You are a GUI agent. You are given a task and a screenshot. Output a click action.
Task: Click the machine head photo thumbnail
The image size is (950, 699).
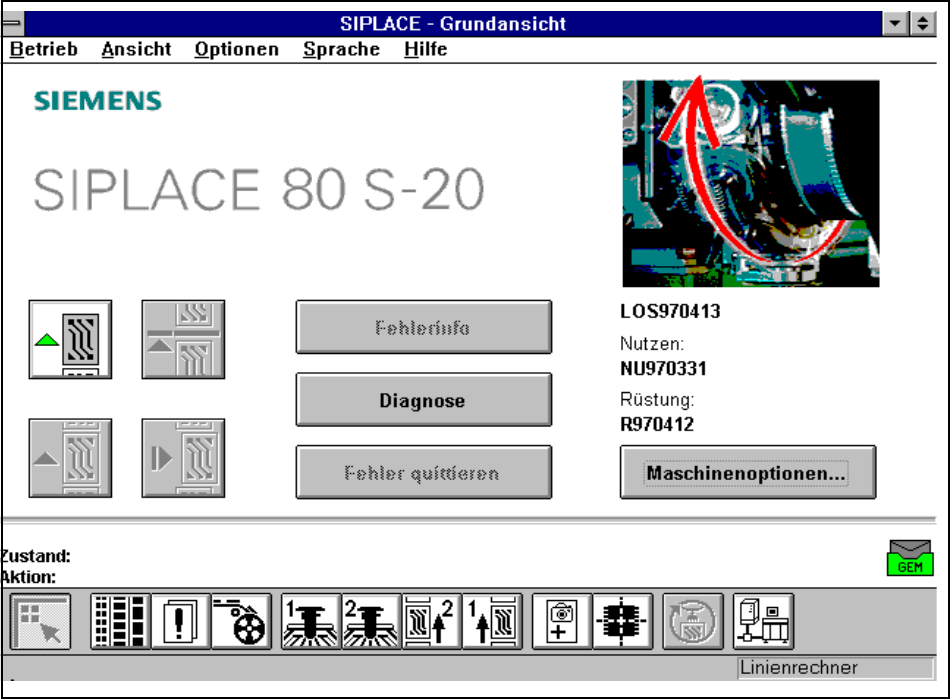[x=751, y=183]
